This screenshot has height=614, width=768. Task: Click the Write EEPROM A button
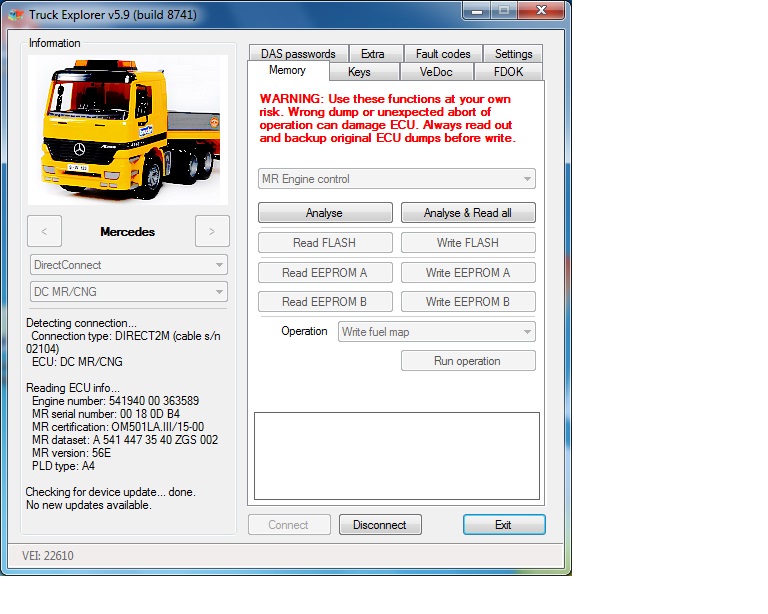pyautogui.click(x=468, y=272)
